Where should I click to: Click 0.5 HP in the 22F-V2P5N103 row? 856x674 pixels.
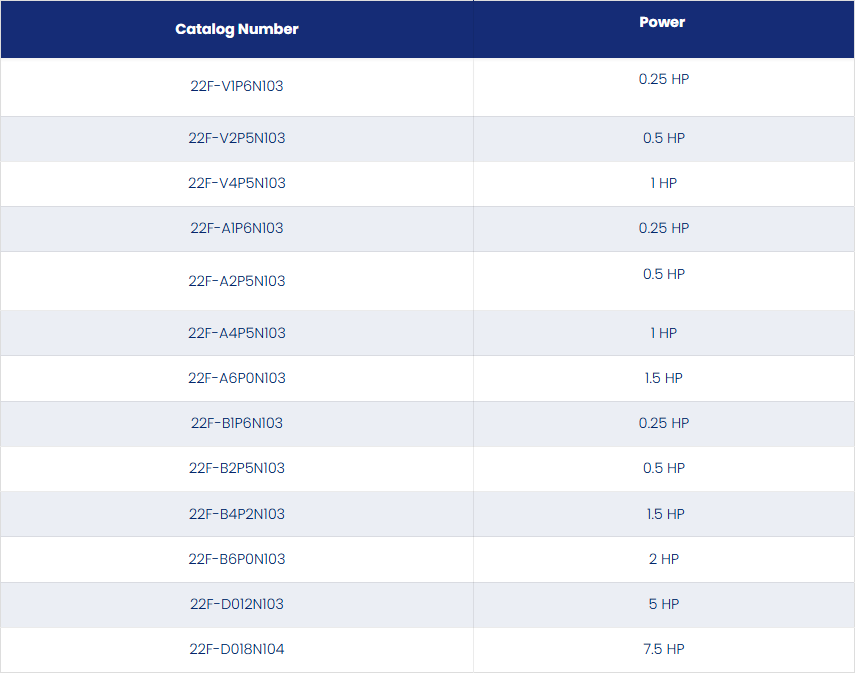coord(664,138)
